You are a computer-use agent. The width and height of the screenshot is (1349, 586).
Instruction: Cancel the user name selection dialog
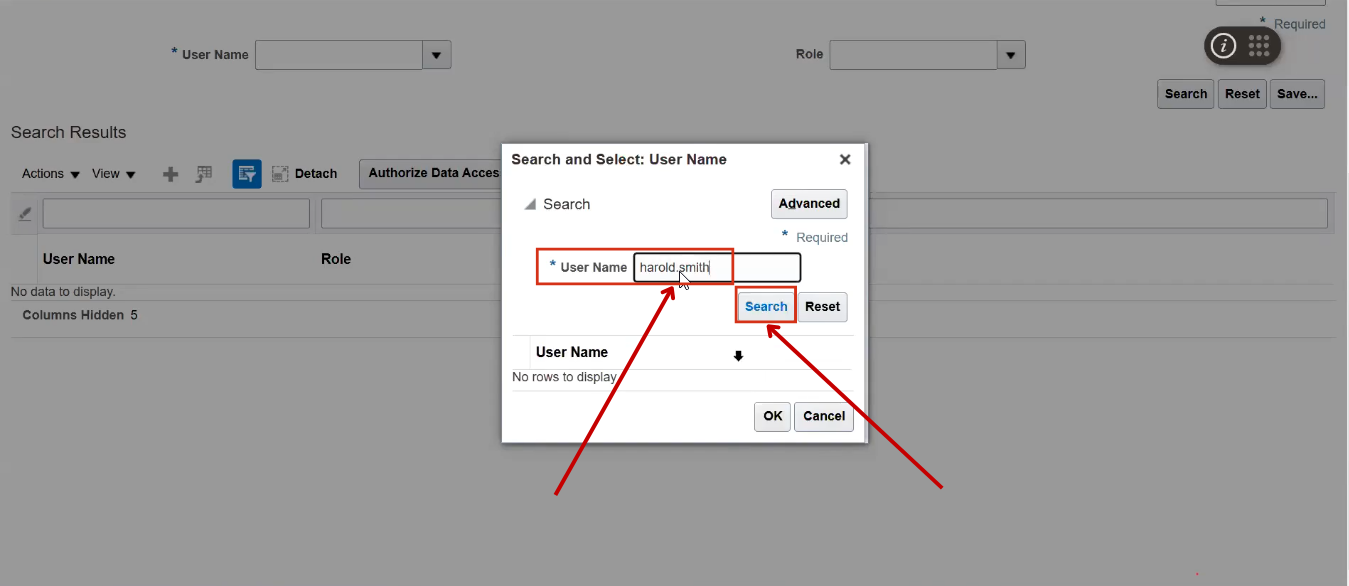tap(823, 416)
